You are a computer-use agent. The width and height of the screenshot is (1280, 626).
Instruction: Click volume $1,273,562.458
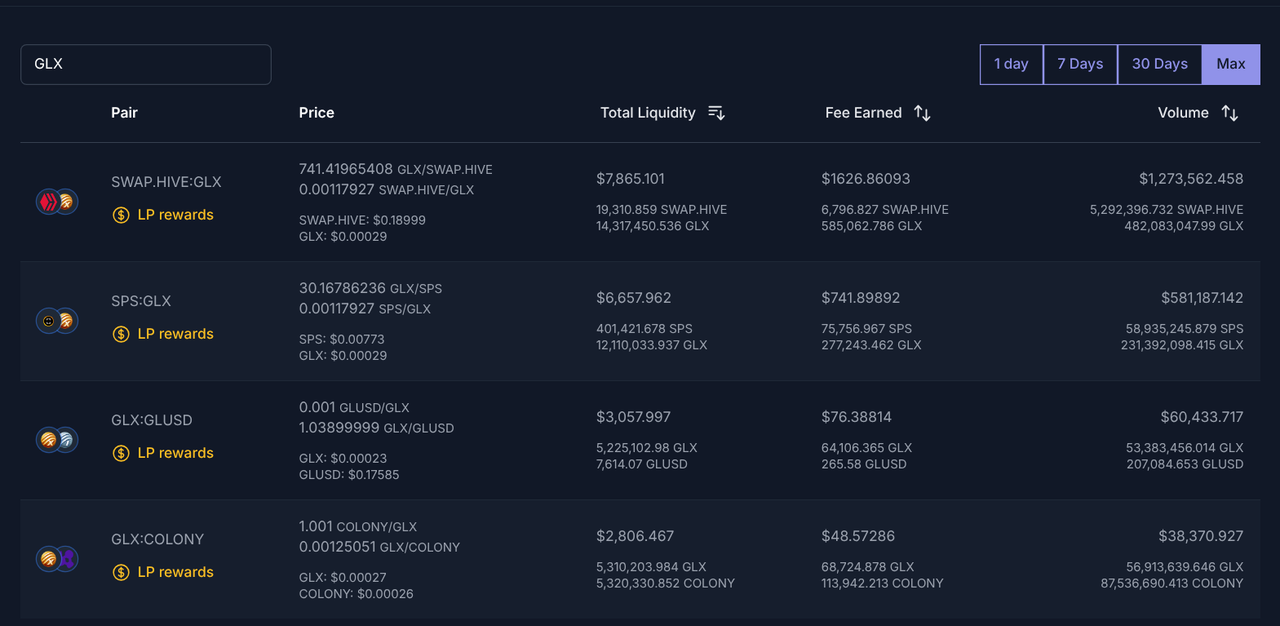1191,179
